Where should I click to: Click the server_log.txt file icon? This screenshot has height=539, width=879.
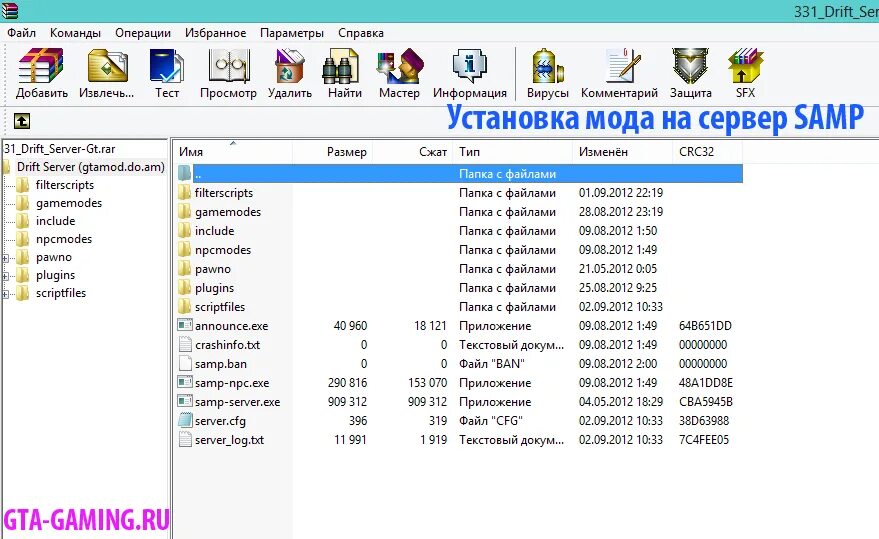184,440
